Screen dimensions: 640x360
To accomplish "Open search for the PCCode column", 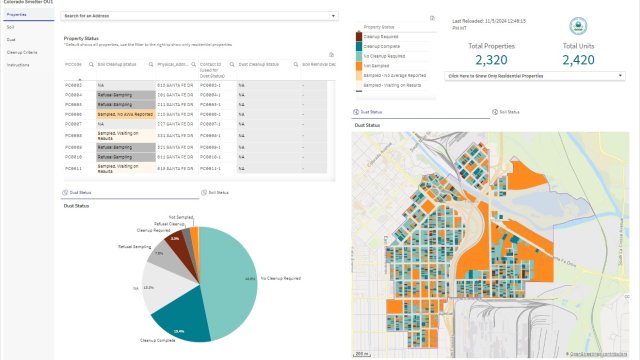I will coord(91,64).
